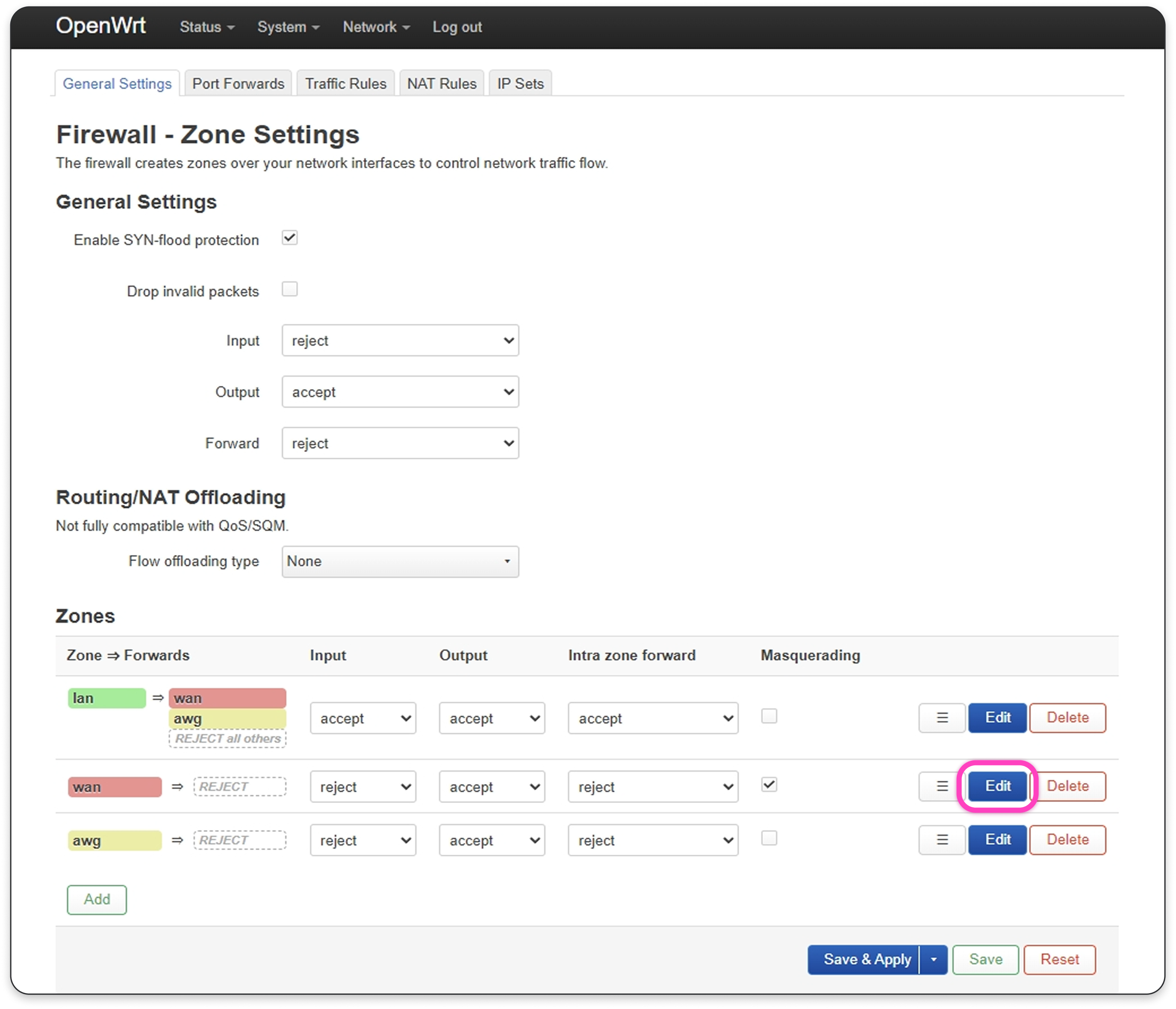This screenshot has width=1176, height=1009.
Task: Toggle Enable SYN-flood protection checkbox
Action: coord(289,238)
